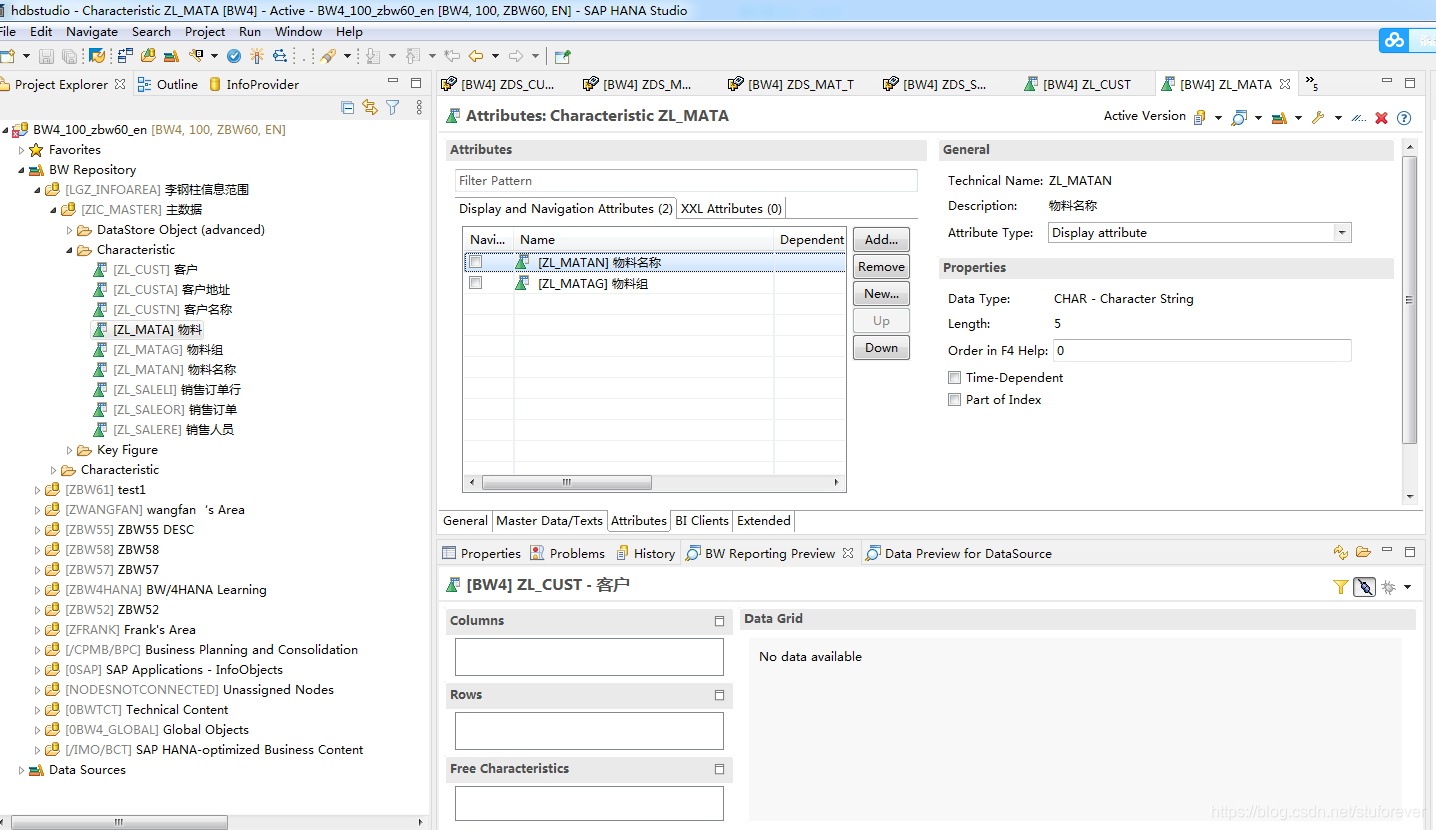1436x830 pixels.
Task: Click the grey bug icon in BW Reporting Preview
Action: 1388,587
